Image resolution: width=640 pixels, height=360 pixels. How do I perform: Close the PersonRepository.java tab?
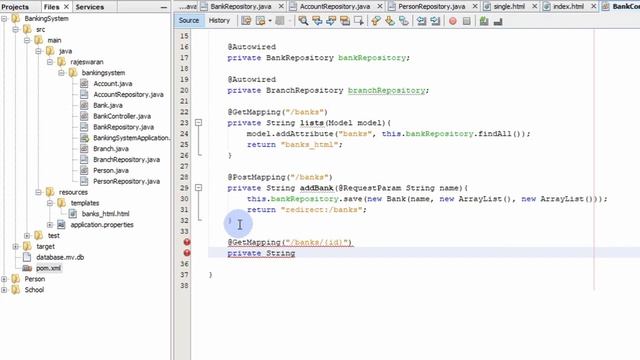475,7
